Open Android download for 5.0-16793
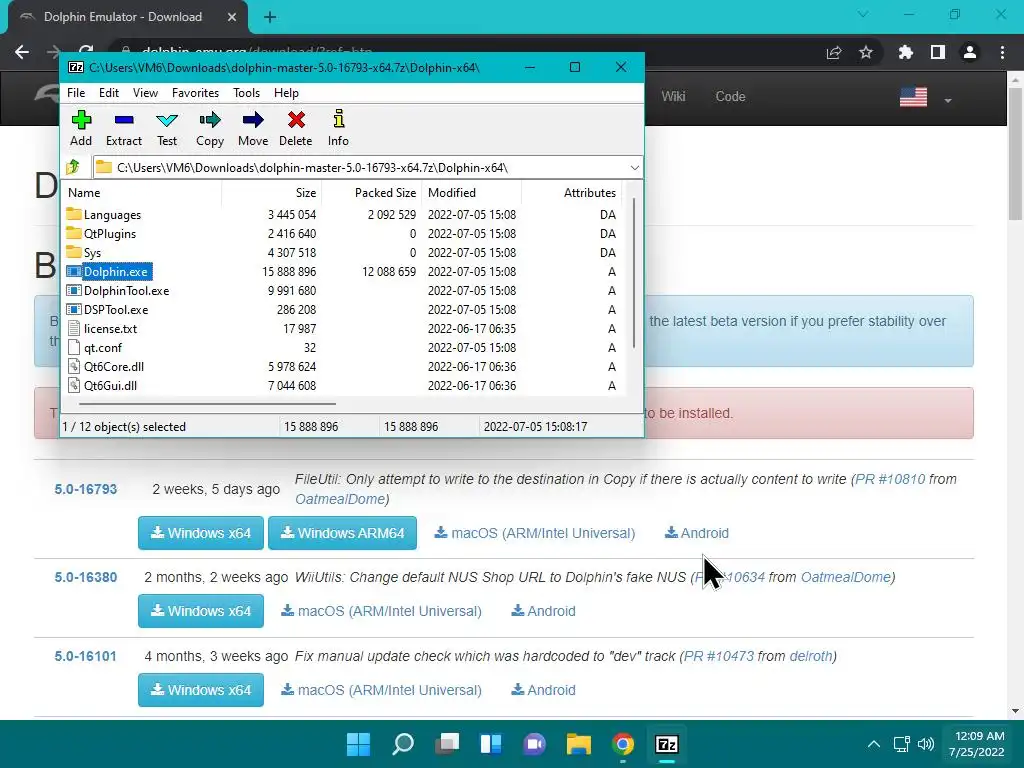1024x768 pixels. (697, 533)
